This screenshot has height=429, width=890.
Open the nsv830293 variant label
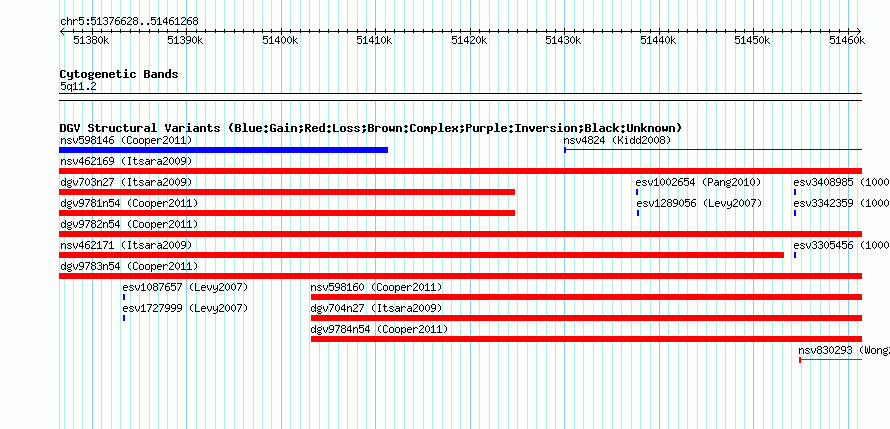pyautogui.click(x=844, y=350)
